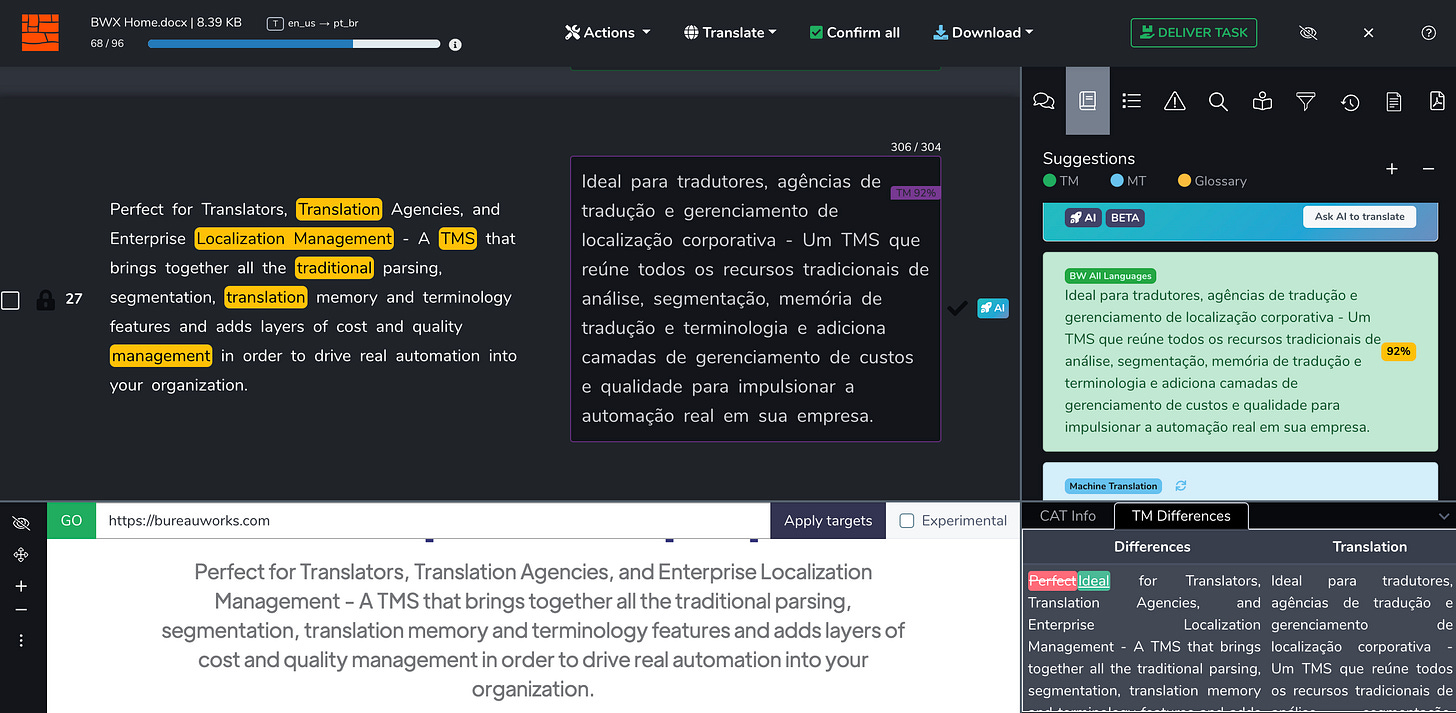Open the PDF file panel icon
Screen dimensions: 1456x713
click(x=1437, y=101)
